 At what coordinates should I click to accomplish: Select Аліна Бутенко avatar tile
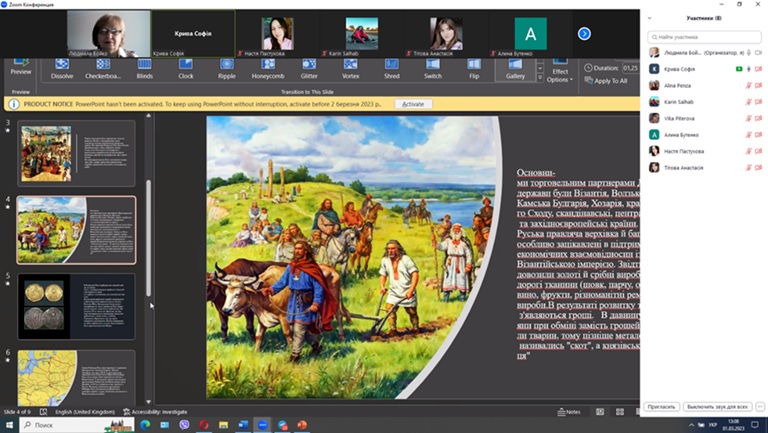tap(530, 33)
